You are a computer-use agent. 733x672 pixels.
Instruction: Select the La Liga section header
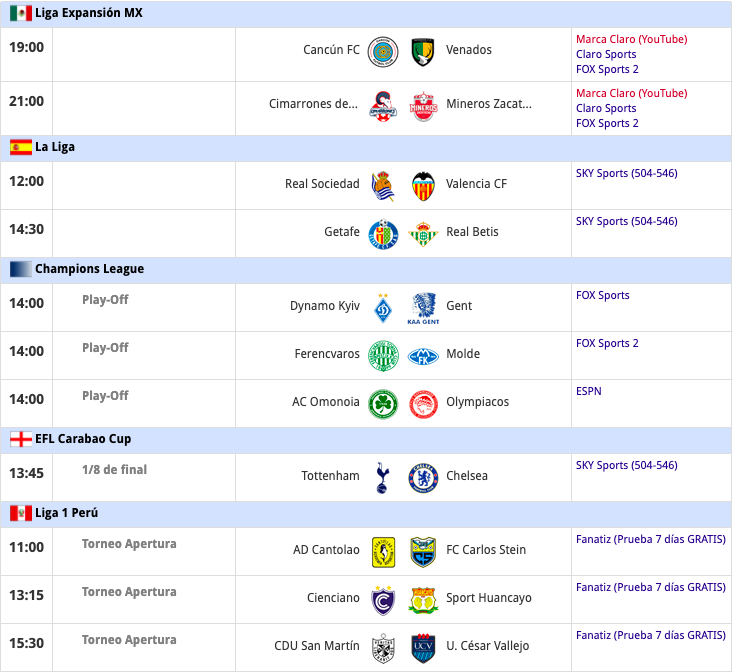click(366, 147)
